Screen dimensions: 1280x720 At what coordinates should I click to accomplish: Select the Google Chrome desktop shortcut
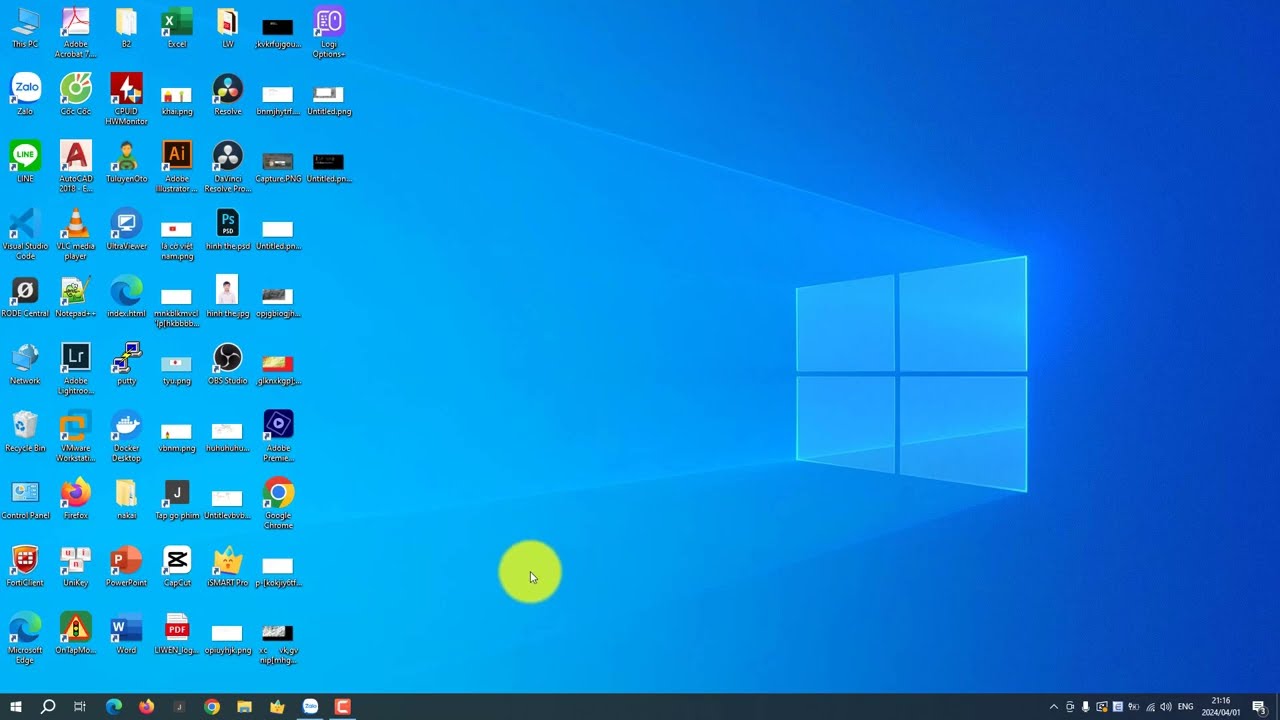pyautogui.click(x=278, y=504)
